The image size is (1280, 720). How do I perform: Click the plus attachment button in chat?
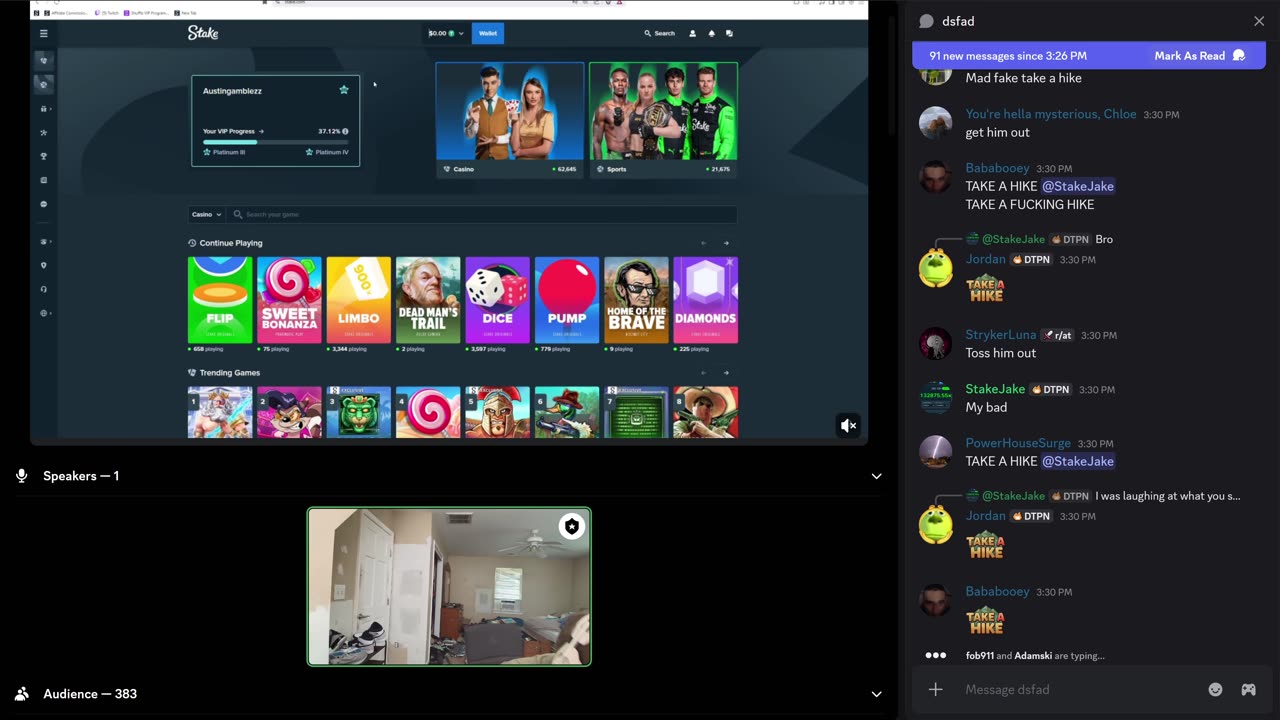936,689
